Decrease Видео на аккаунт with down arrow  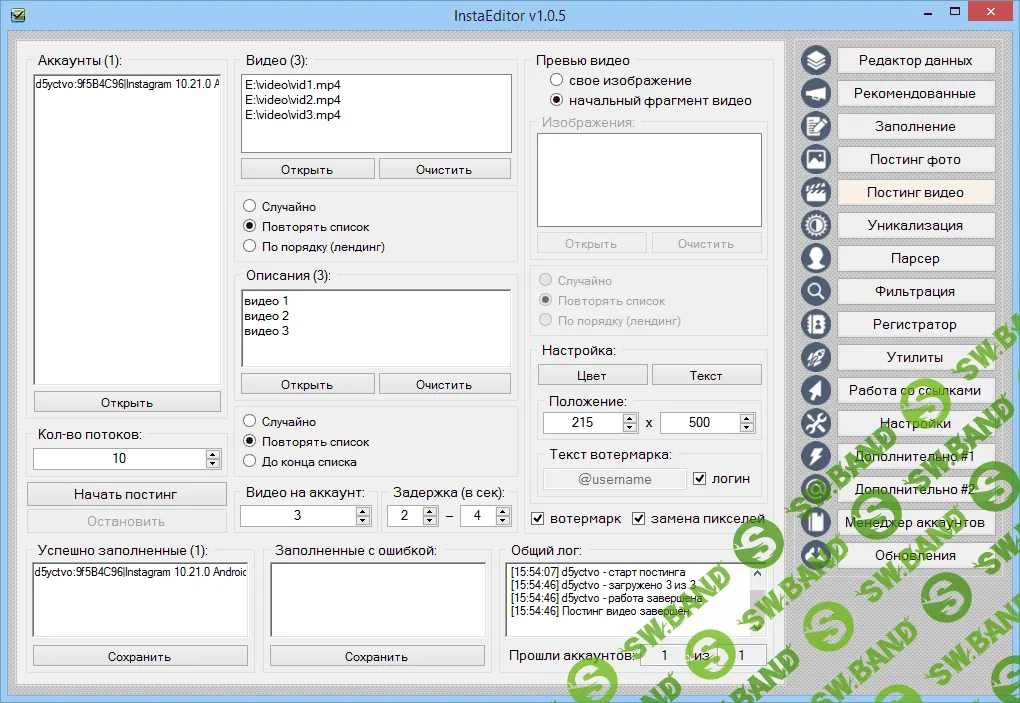(x=362, y=521)
